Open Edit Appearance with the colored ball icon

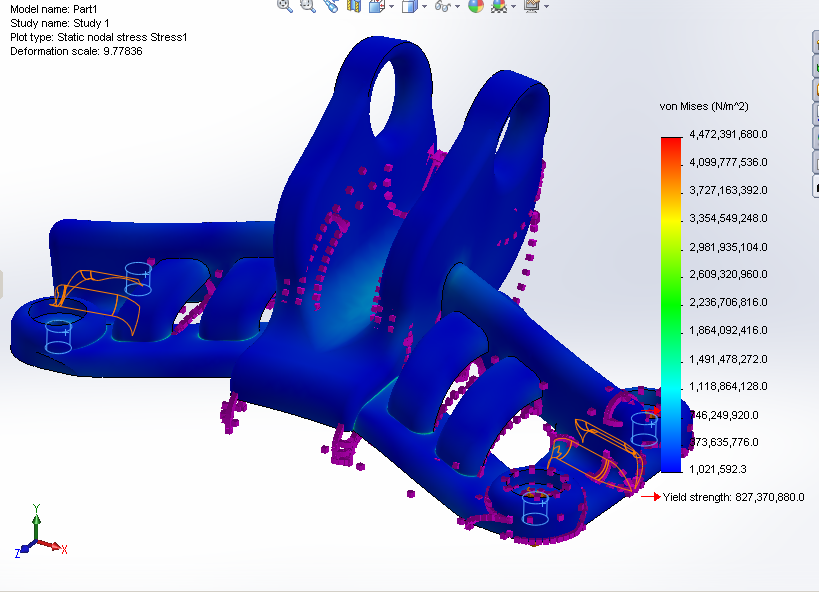[x=479, y=8]
